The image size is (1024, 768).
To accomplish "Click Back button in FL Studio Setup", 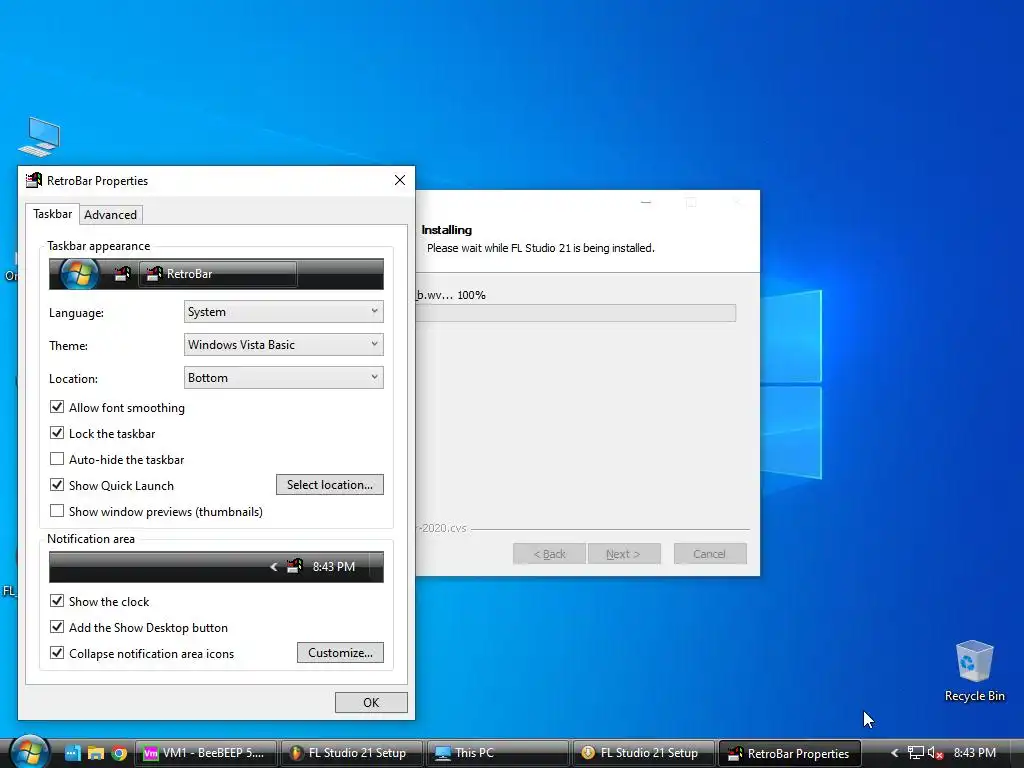I will click(549, 554).
